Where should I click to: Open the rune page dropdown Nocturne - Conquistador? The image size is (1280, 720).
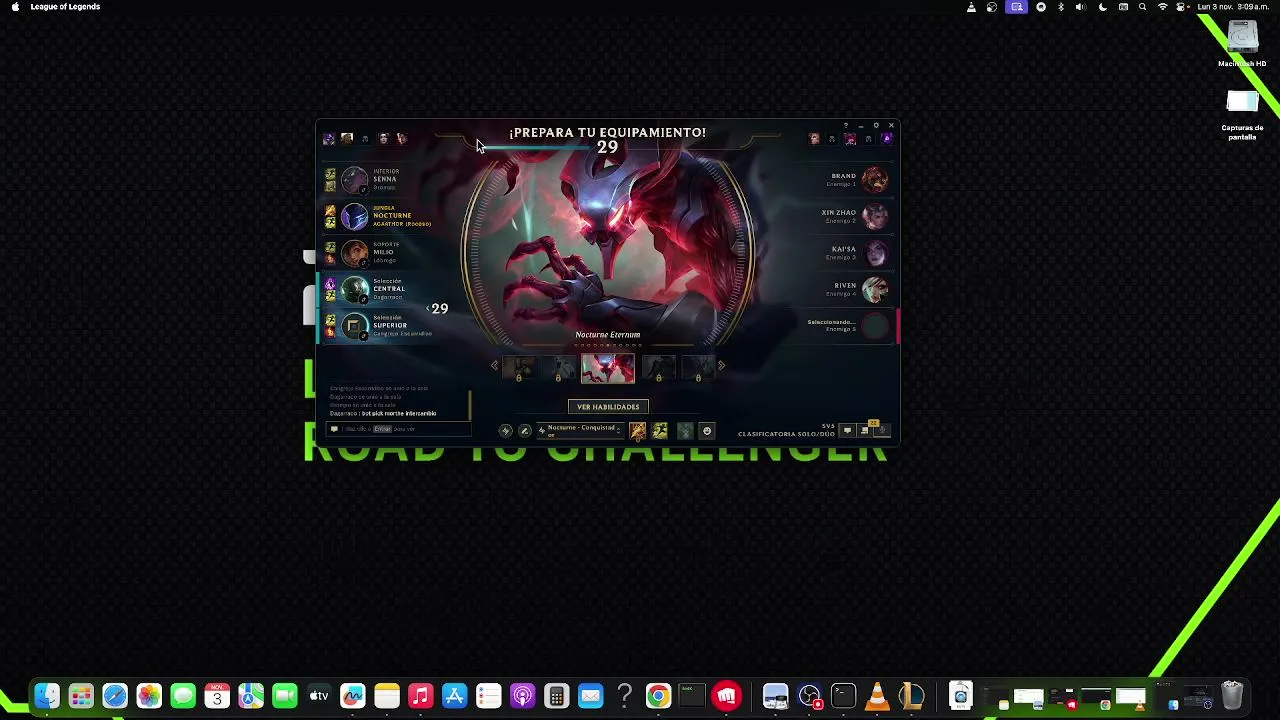click(x=581, y=430)
